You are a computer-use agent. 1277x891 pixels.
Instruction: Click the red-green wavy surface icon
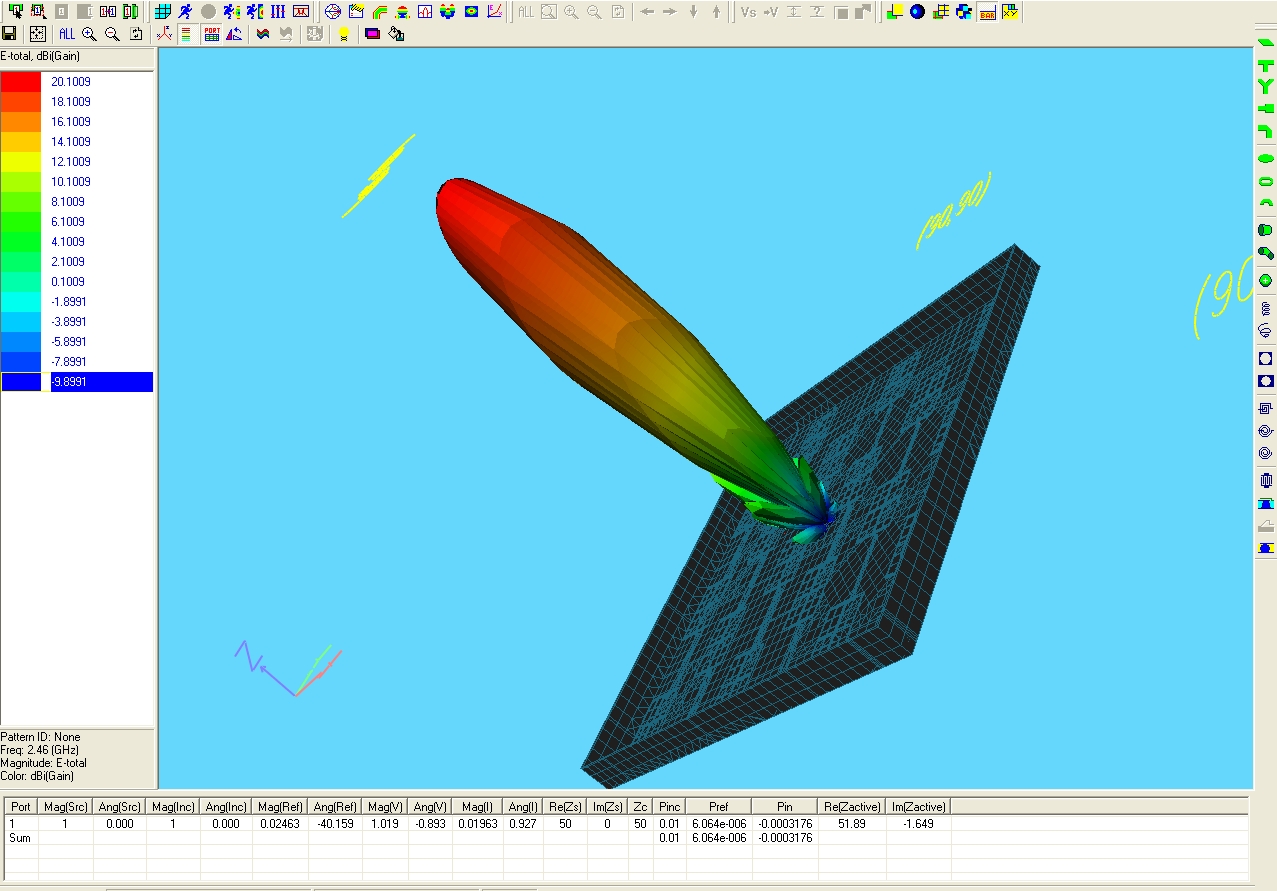(262, 33)
